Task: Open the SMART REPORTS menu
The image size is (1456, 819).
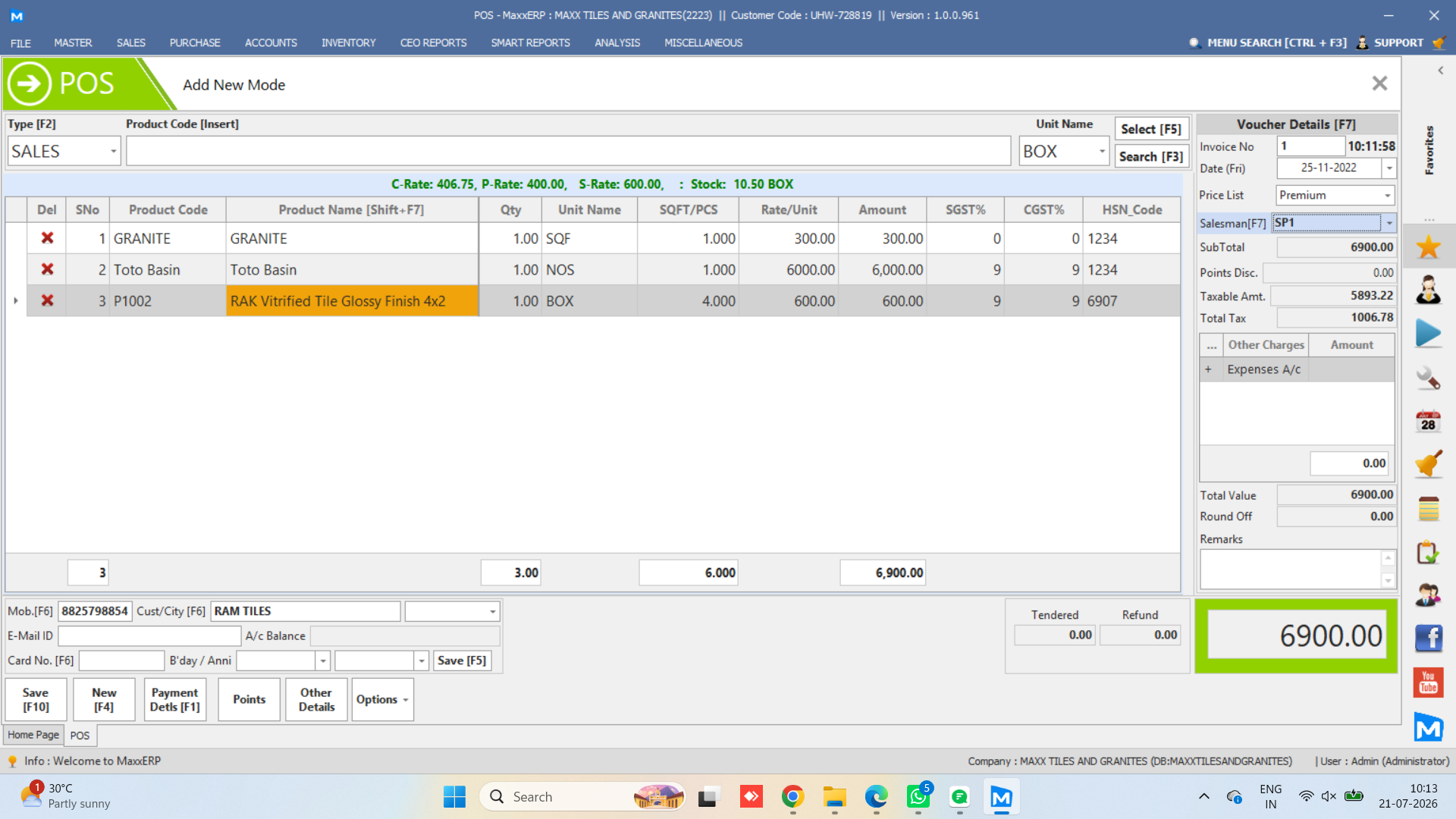Action: (530, 43)
